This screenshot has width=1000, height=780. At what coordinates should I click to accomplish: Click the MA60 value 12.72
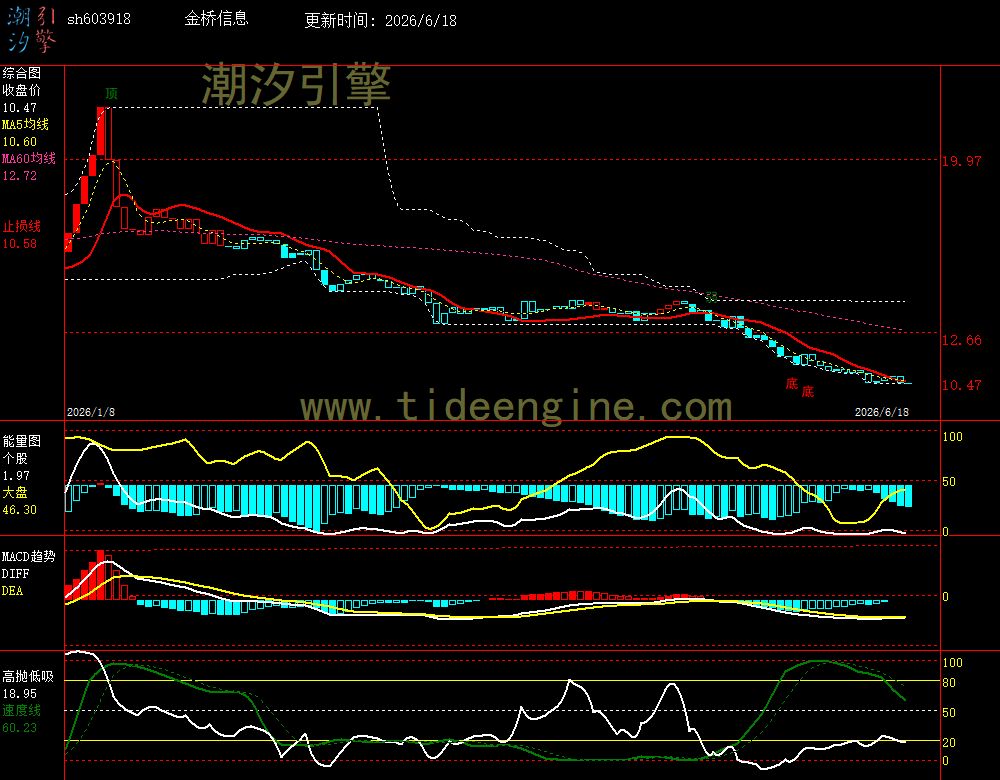point(20,175)
